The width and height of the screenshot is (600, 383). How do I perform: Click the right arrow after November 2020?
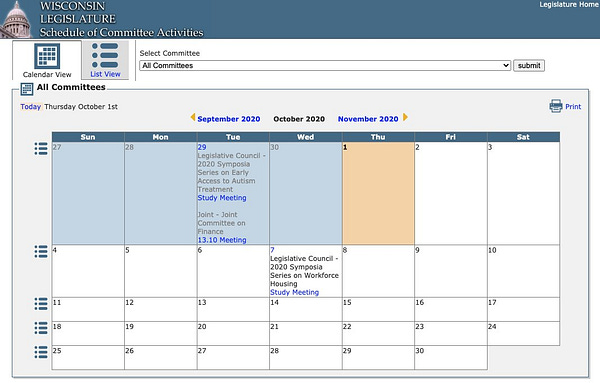(x=405, y=117)
